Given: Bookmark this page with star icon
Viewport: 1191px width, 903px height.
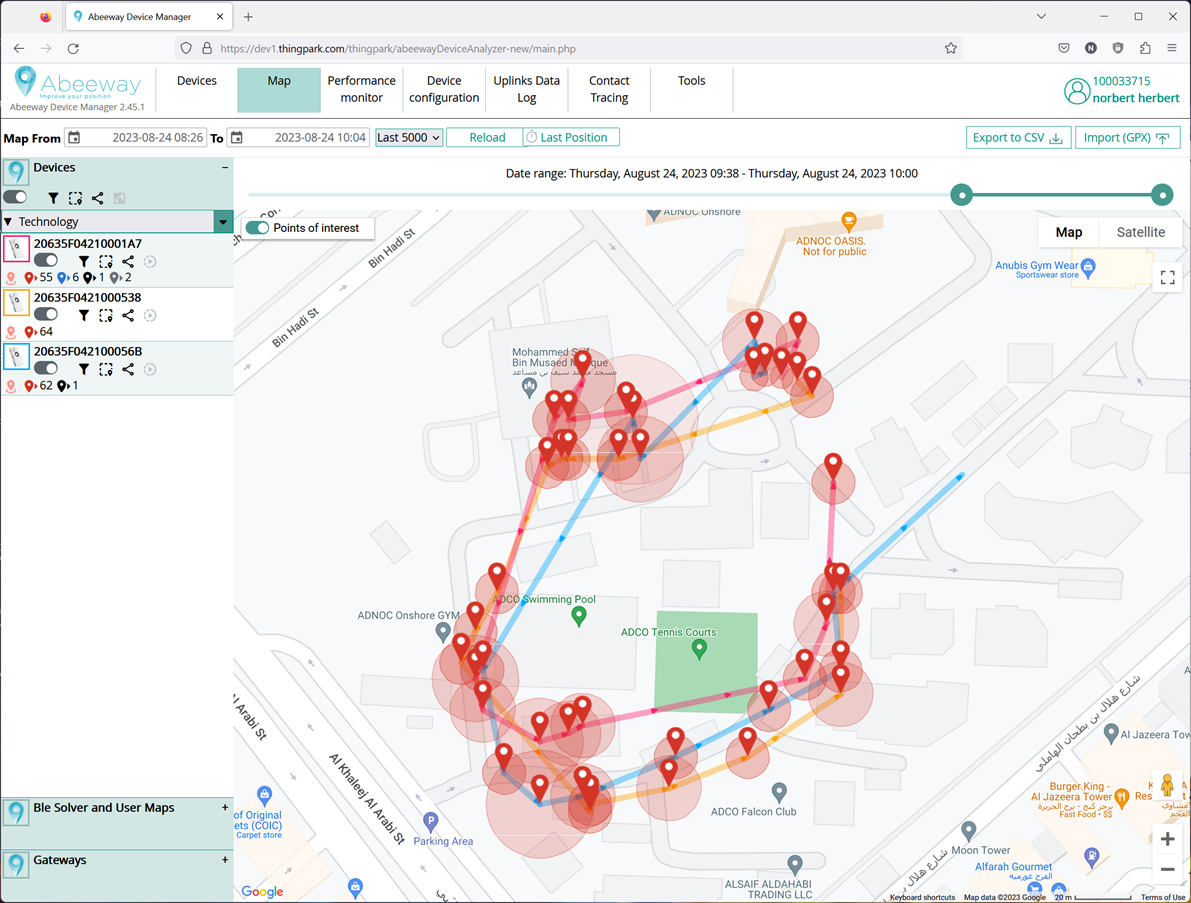Looking at the screenshot, I should (x=950, y=49).
